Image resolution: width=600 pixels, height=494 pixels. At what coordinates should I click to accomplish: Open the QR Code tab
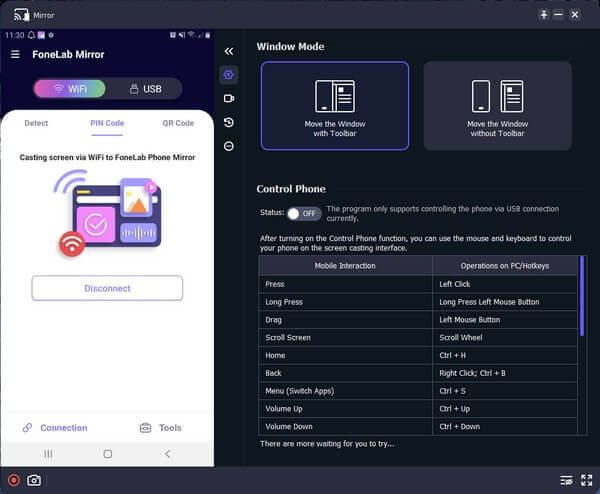pyautogui.click(x=178, y=123)
